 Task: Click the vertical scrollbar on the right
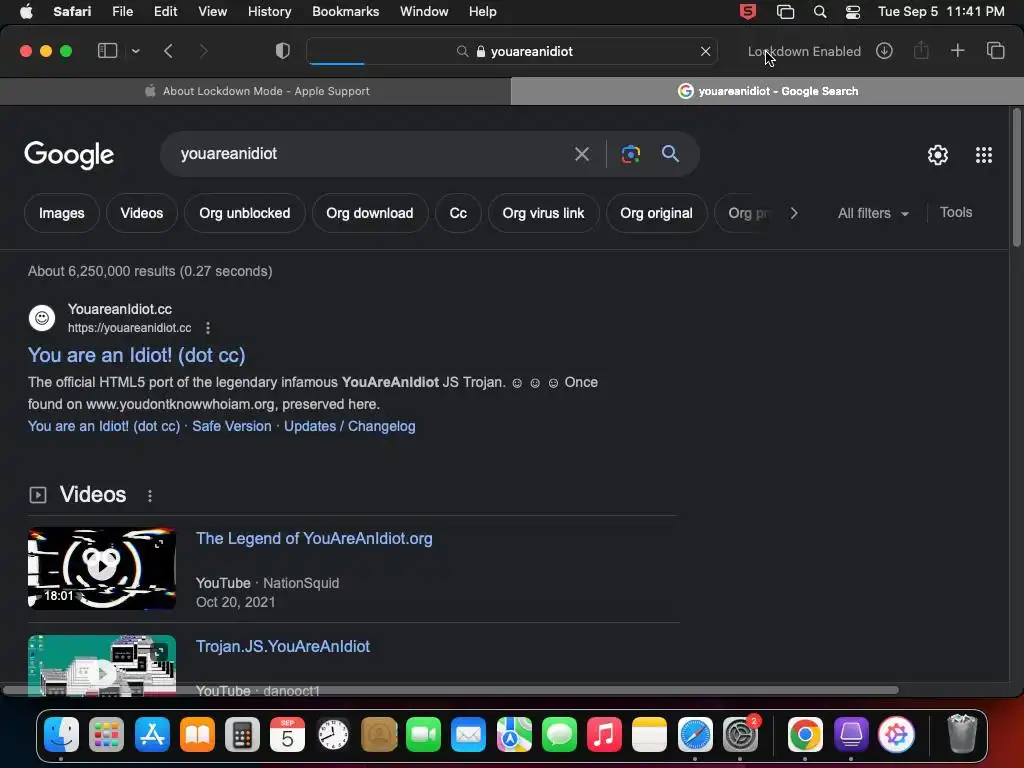1016,178
